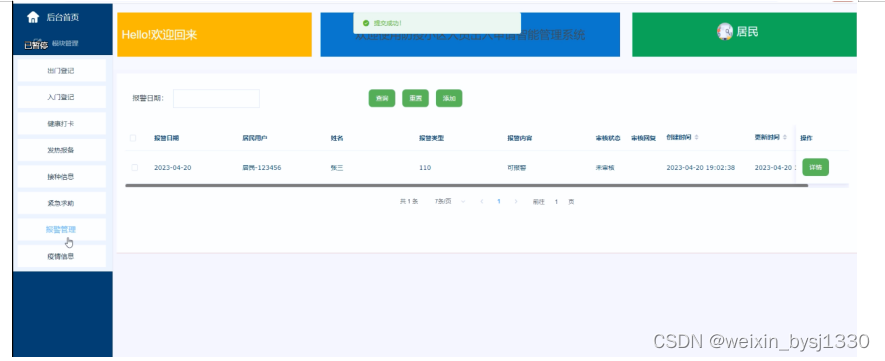The height and width of the screenshot is (361, 885).
Task: Tick the select-all checkbox in table header
Action: click(133, 138)
